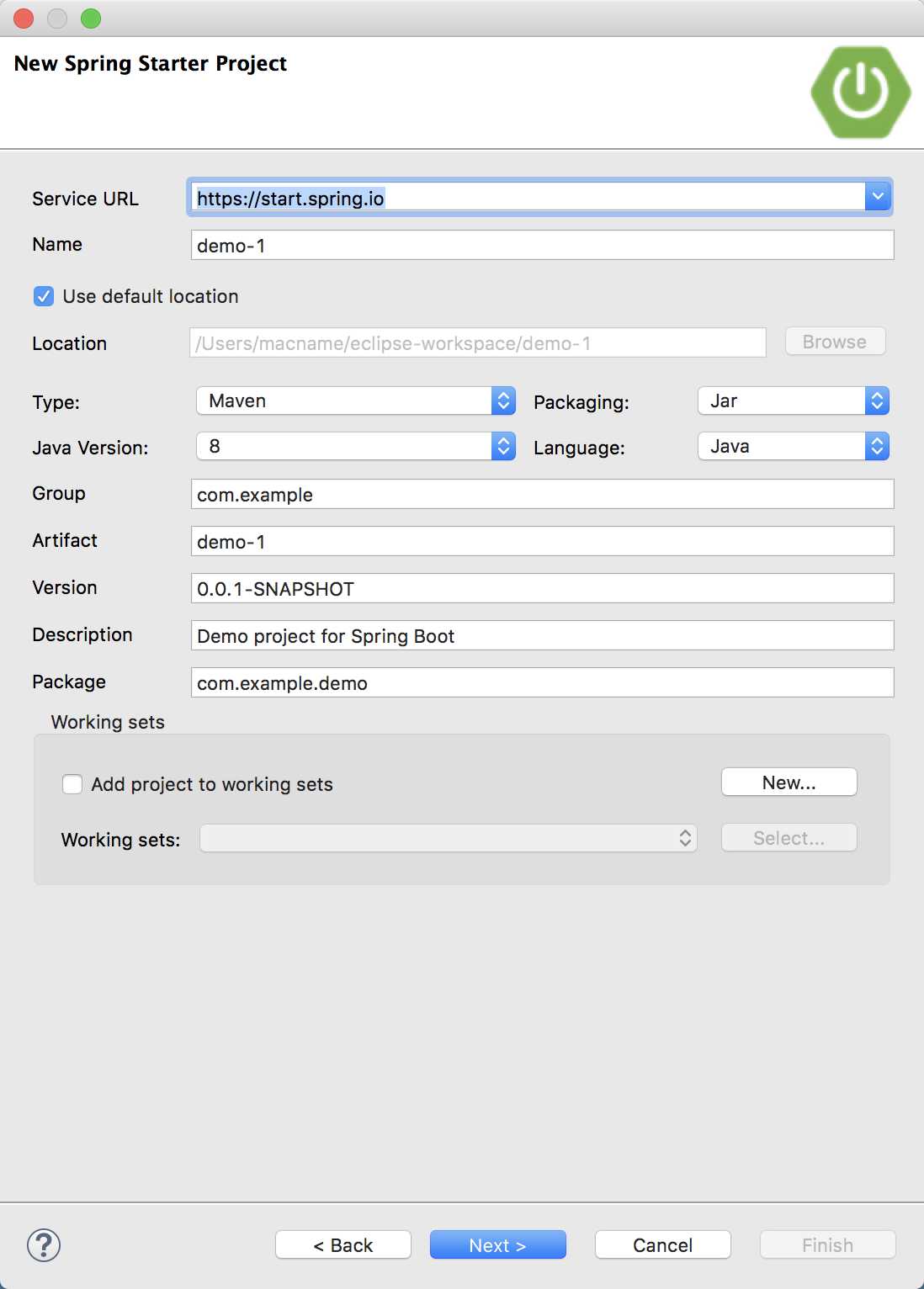Click the Next button
The width and height of the screenshot is (924, 1289).
coord(498,1245)
